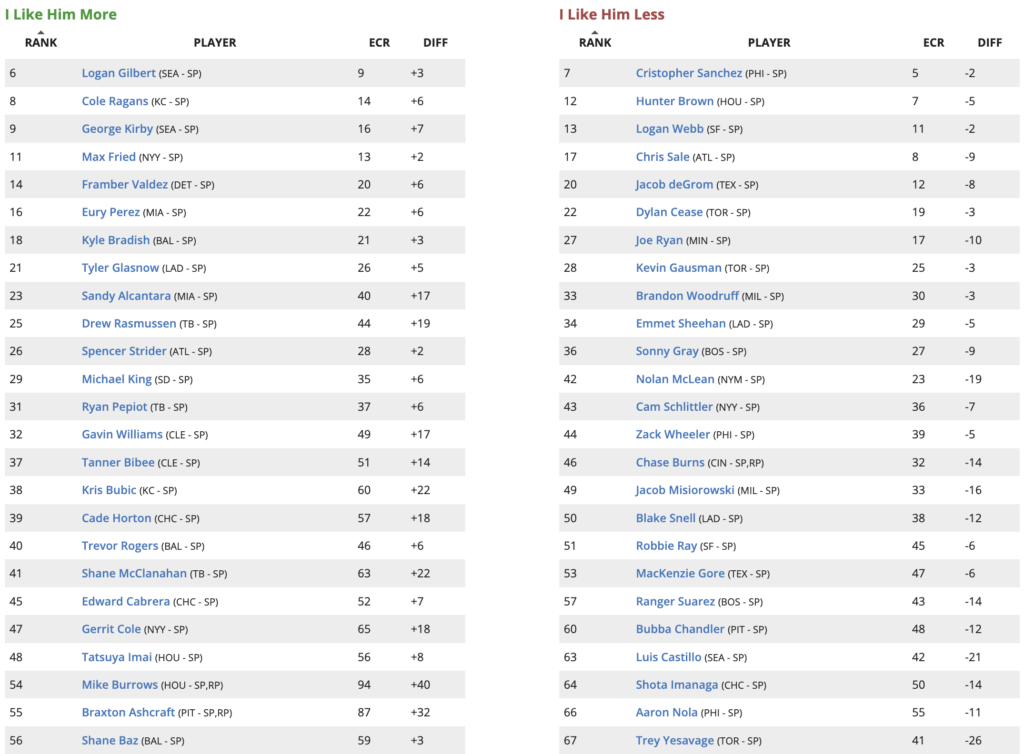Viewport: 1024px width, 754px height.
Task: Click sort arrow above right table's RANK
Action: [x=595, y=32]
